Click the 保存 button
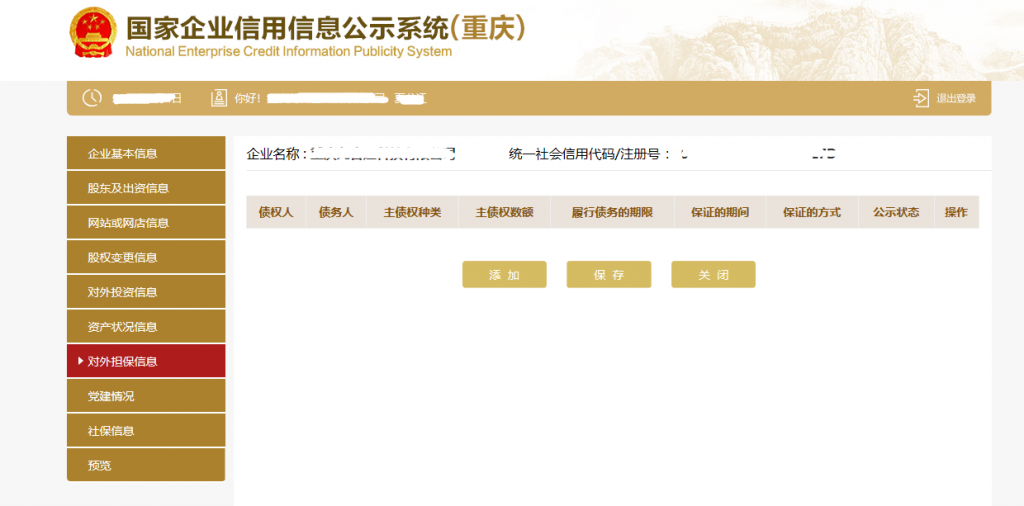The width and height of the screenshot is (1024, 506). tap(609, 275)
